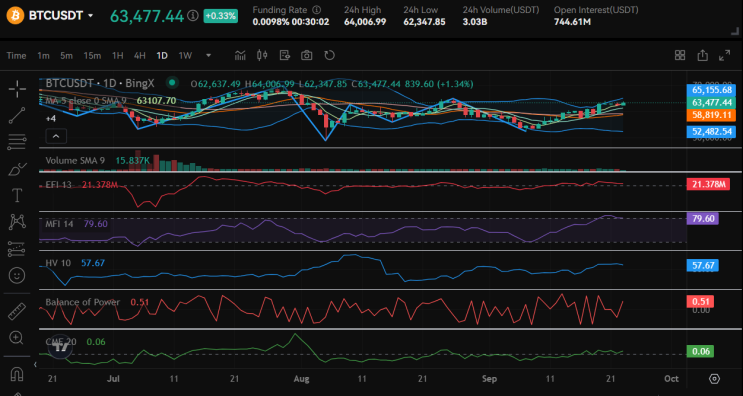
Task: Click the 58,819.11 orange price label
Action: coord(712,115)
